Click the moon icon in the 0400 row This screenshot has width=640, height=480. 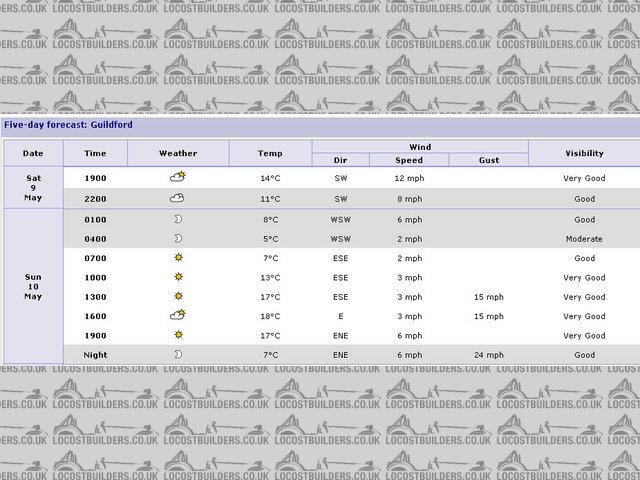(x=178, y=239)
